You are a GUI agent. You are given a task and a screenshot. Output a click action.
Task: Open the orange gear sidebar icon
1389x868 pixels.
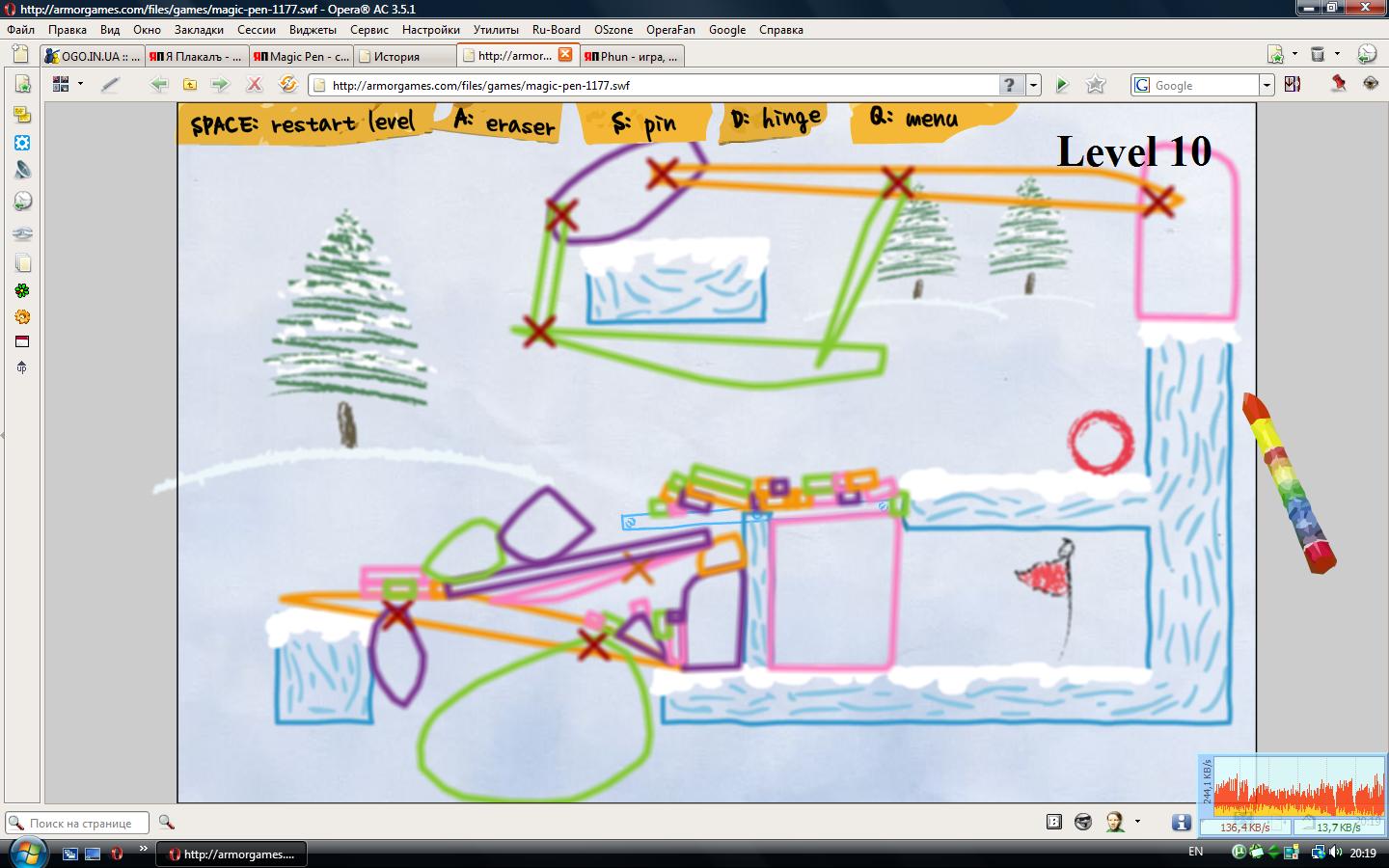pos(22,316)
